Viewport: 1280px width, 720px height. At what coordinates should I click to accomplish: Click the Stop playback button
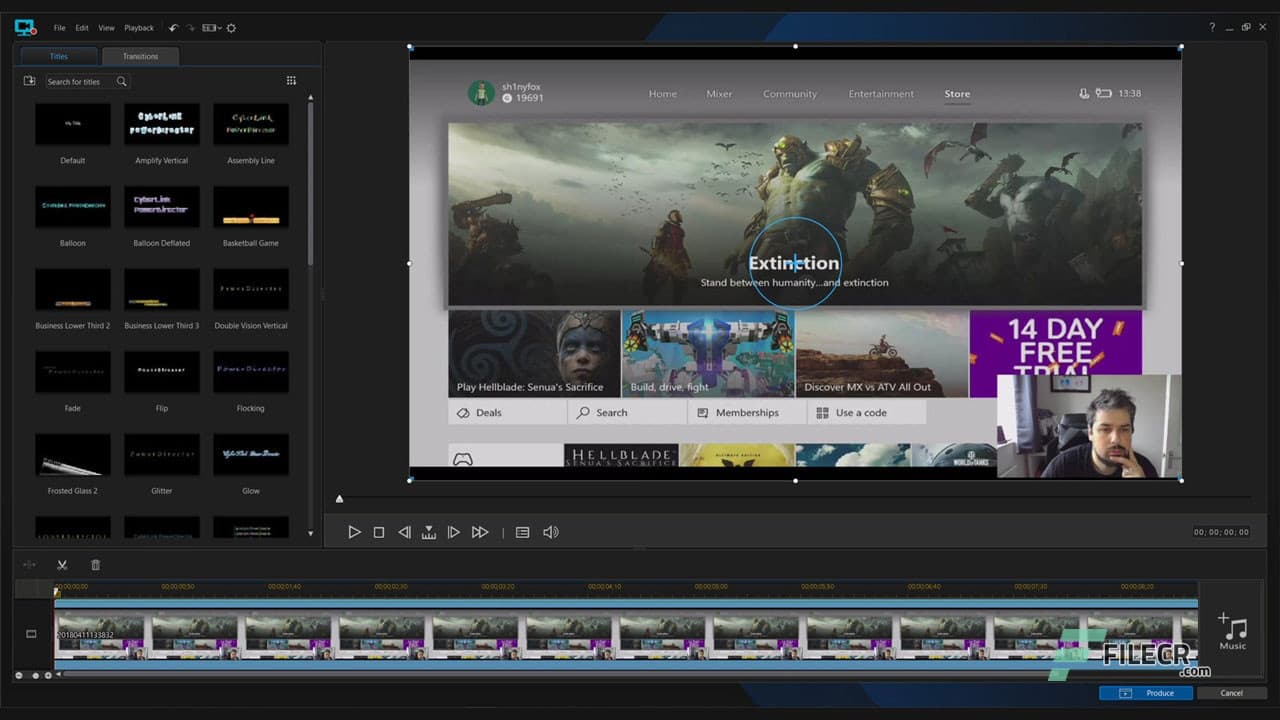pyautogui.click(x=379, y=532)
